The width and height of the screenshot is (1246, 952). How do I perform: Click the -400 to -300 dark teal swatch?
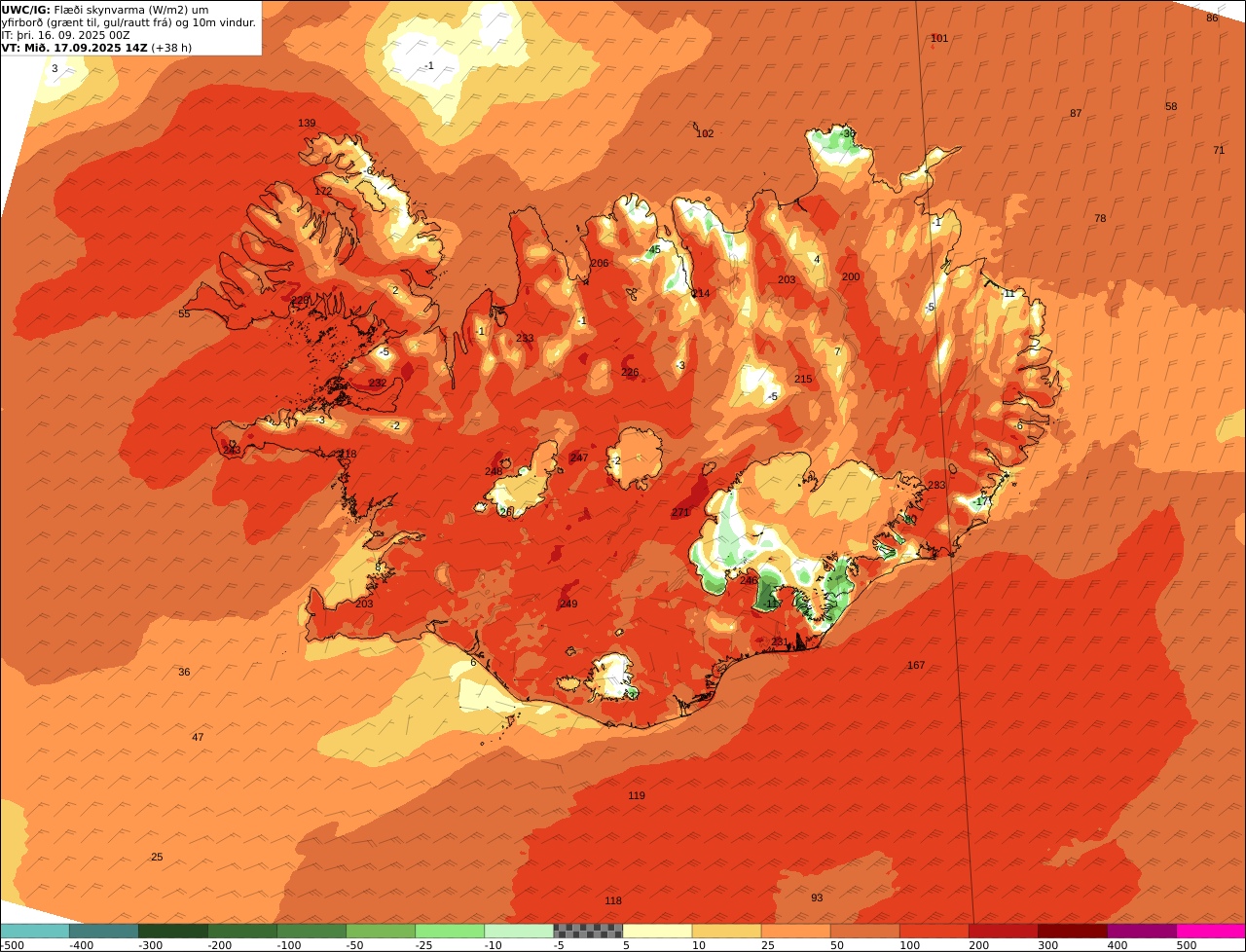[104, 932]
